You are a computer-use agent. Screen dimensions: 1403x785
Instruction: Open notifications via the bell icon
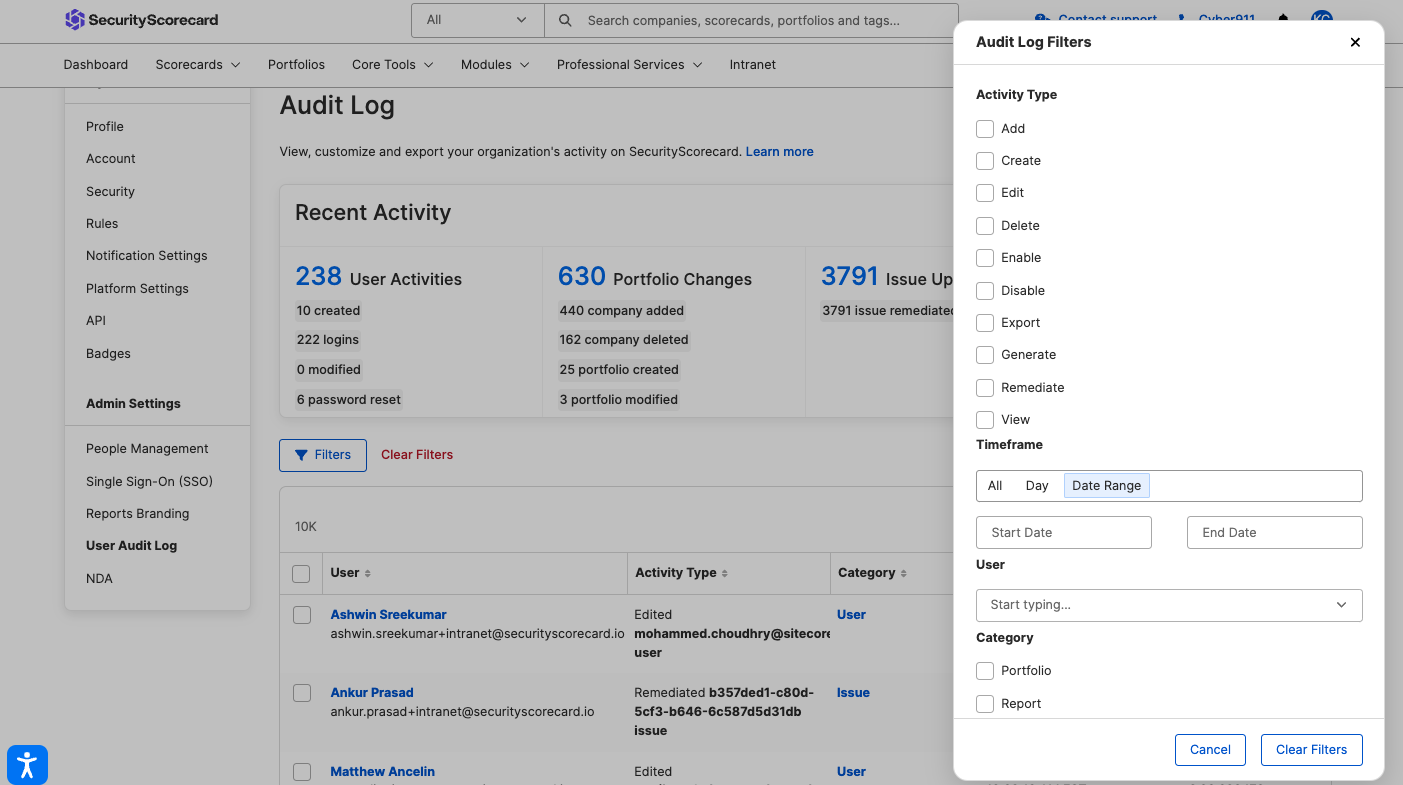[x=1282, y=18]
